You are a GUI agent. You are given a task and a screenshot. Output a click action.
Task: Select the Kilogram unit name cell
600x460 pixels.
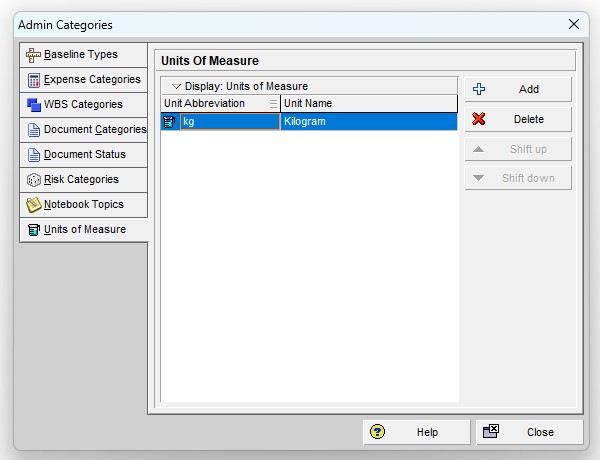pyautogui.click(x=369, y=122)
